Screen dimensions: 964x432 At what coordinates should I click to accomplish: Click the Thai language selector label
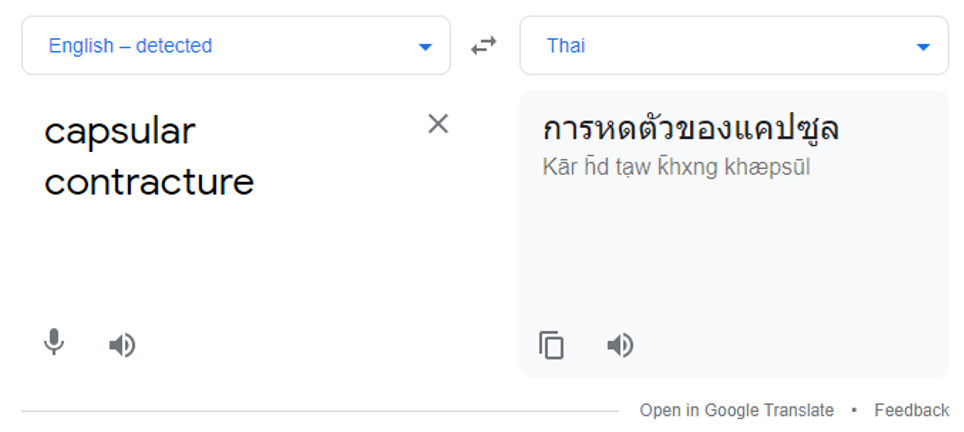coord(566,45)
